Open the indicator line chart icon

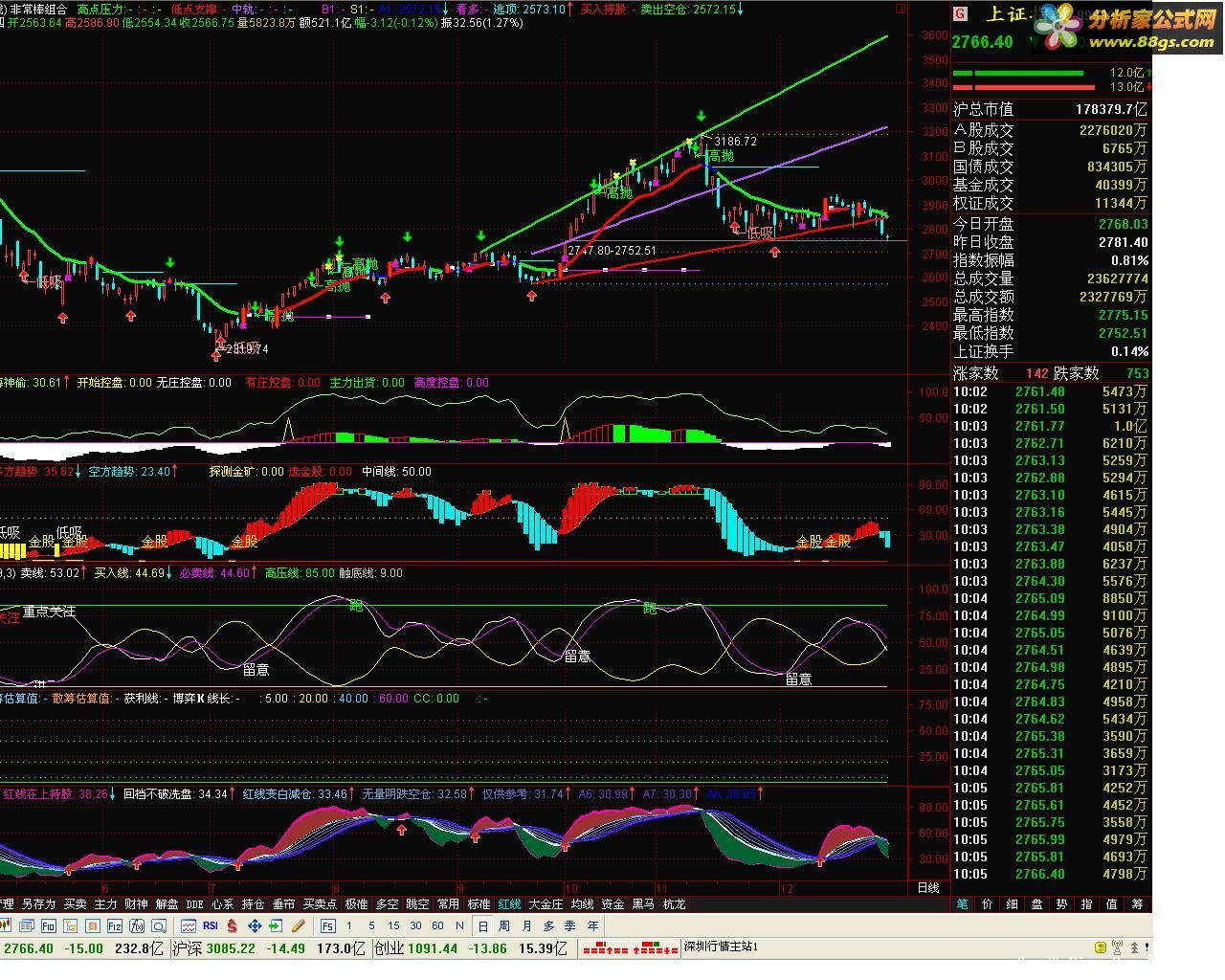coord(189,925)
